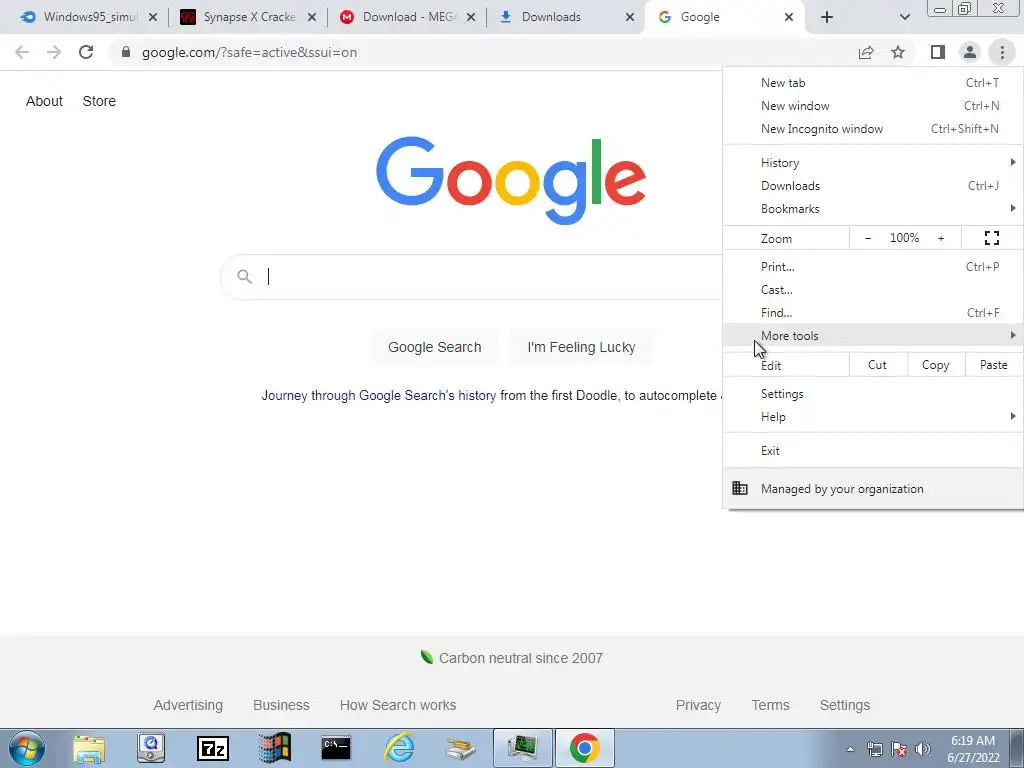The image size is (1024, 768).
Task: Open the tab search dropdown chevron
Action: pos(904,17)
